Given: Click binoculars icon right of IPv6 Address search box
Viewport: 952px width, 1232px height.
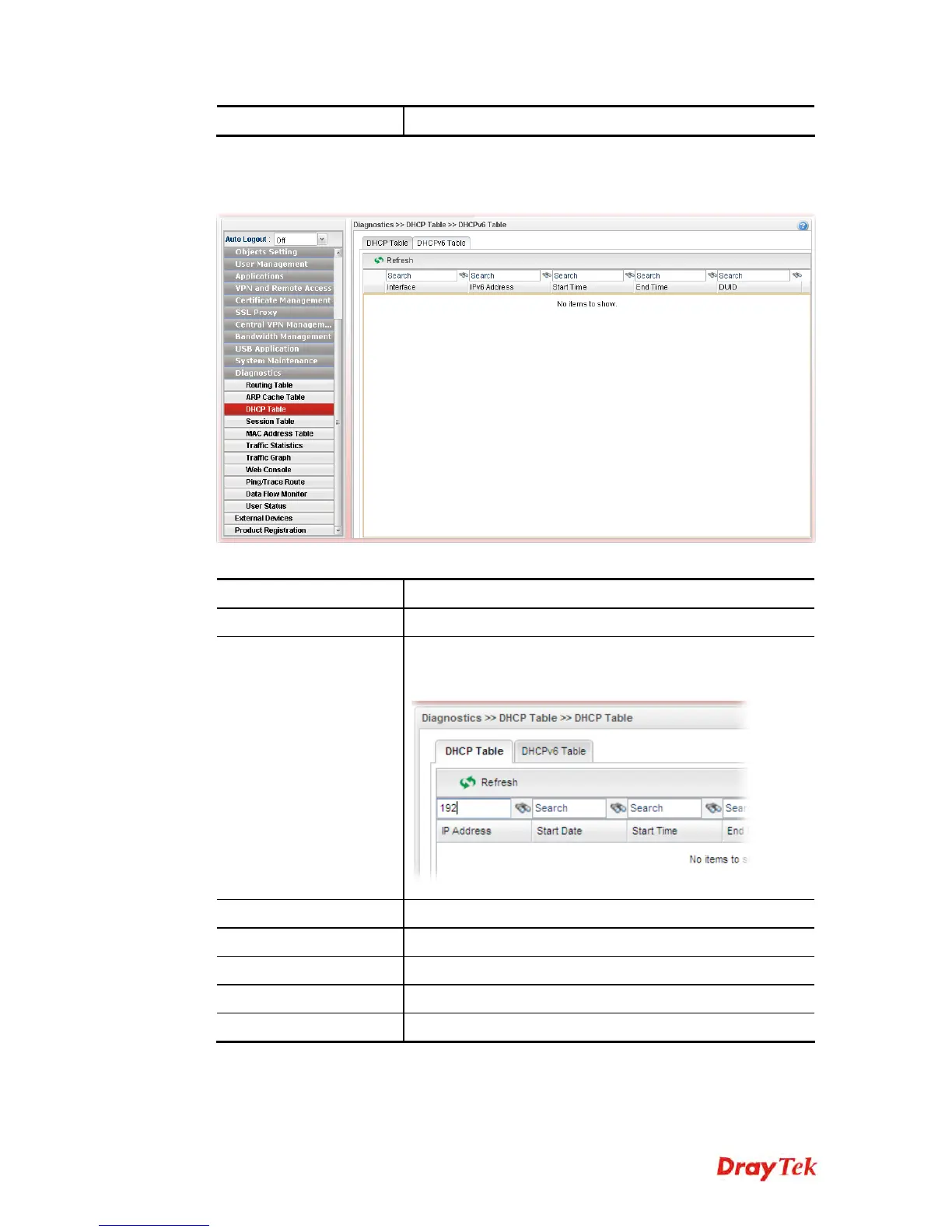Looking at the screenshot, I should pyautogui.click(x=546, y=275).
